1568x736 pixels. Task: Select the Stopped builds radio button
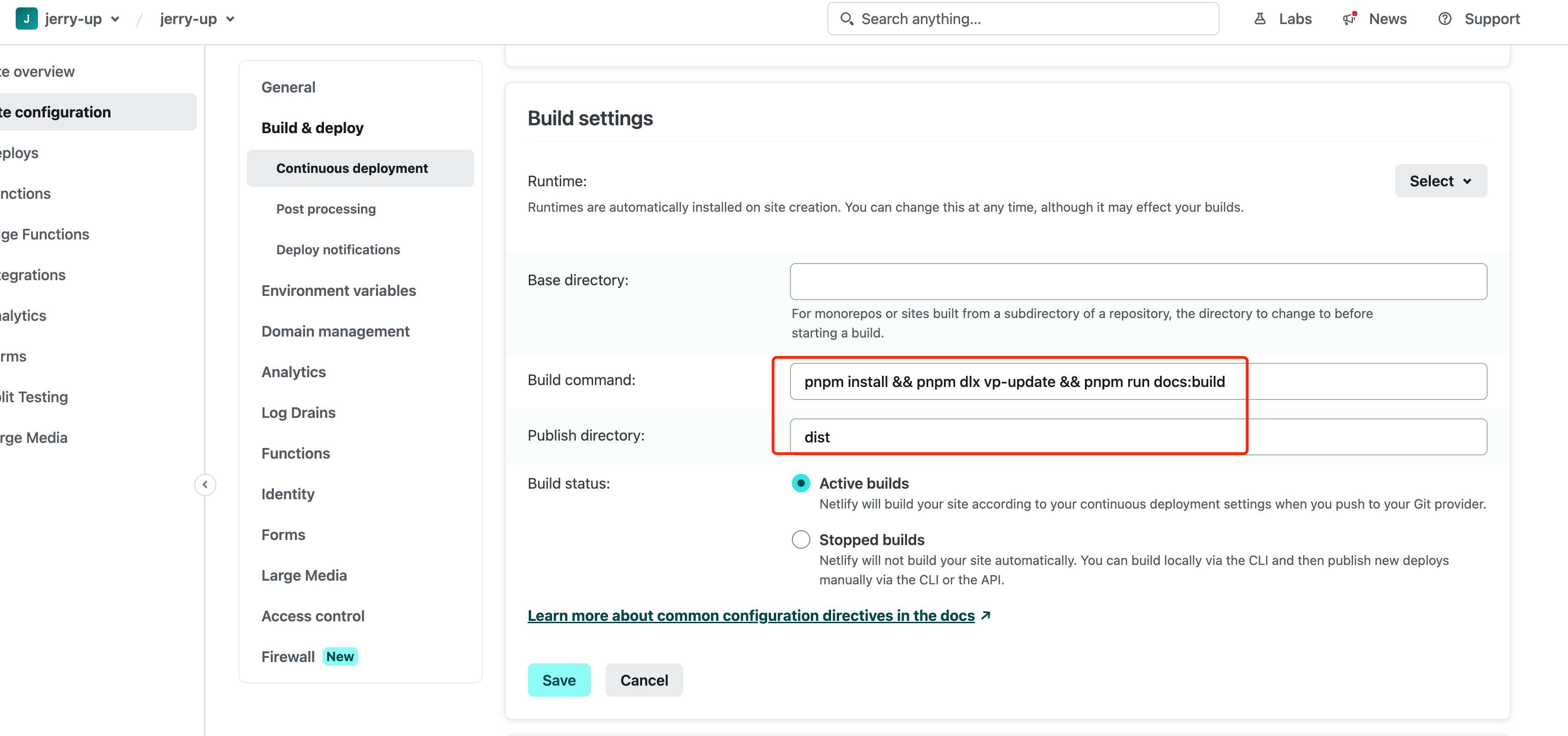click(x=801, y=540)
